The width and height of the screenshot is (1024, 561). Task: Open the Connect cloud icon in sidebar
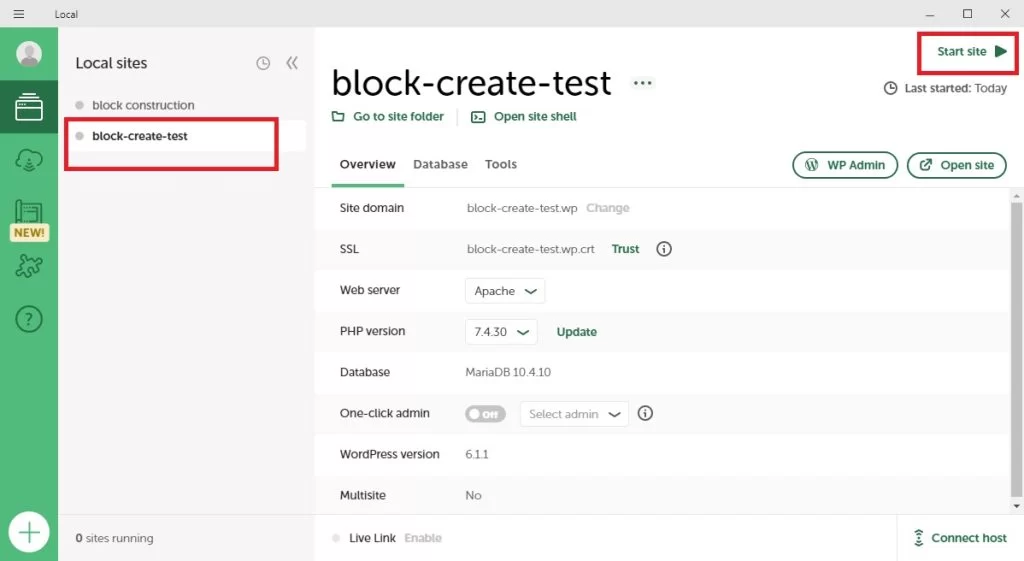pyautogui.click(x=29, y=160)
